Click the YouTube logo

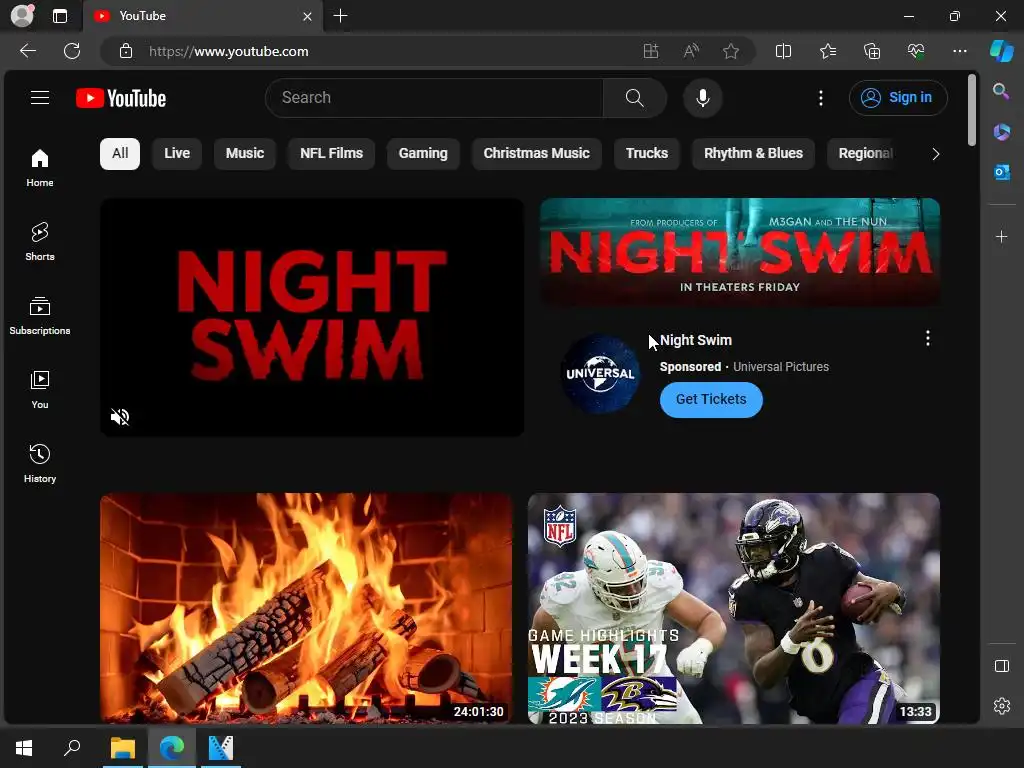(x=121, y=98)
